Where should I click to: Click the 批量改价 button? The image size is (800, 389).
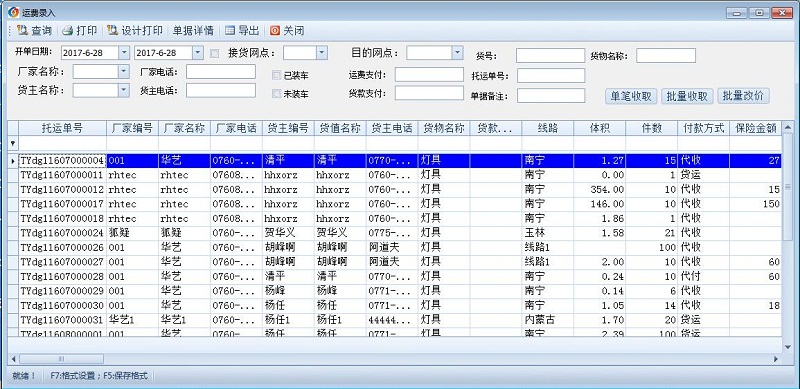pyautogui.click(x=743, y=96)
